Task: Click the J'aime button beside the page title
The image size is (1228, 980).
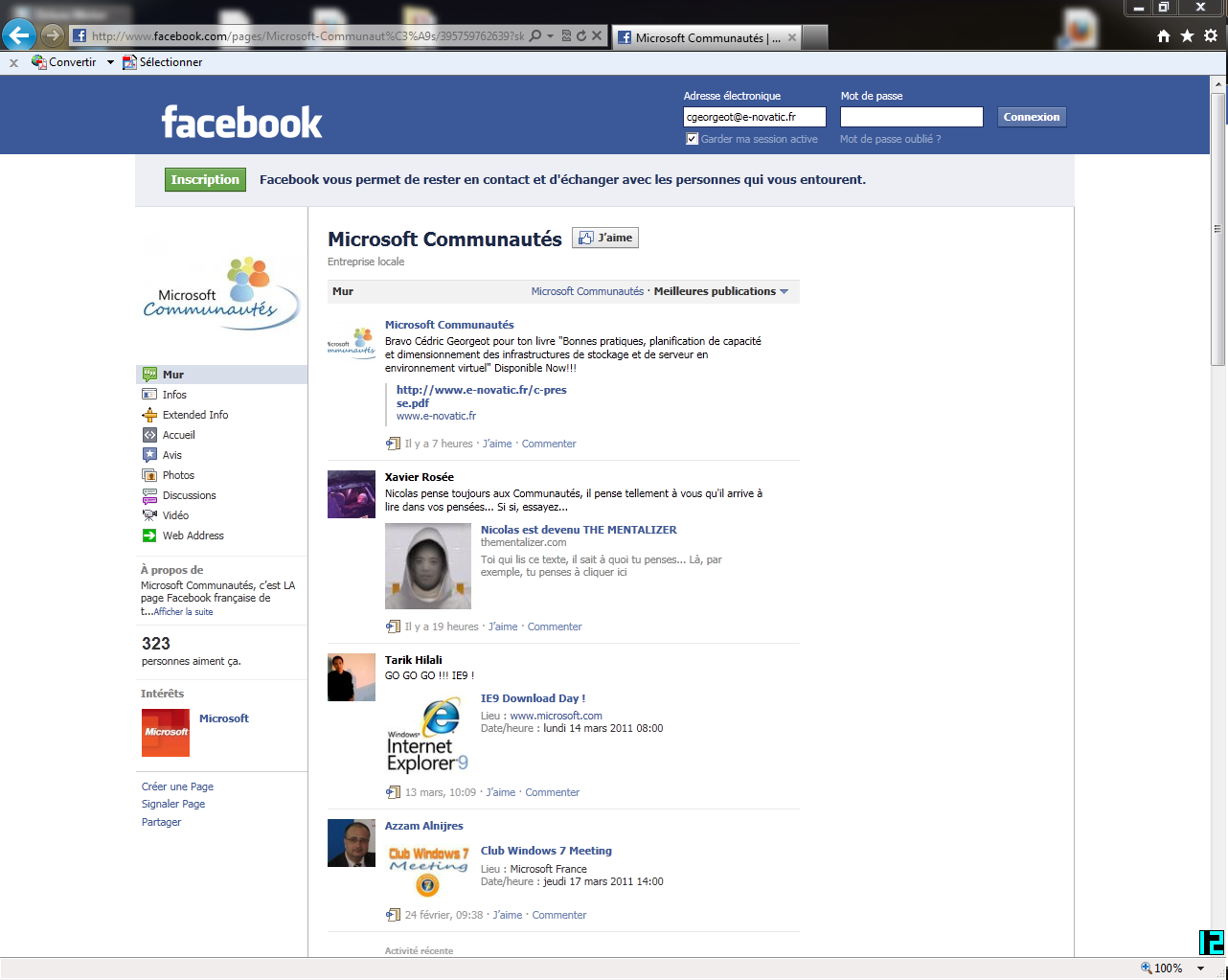Action: (x=605, y=238)
